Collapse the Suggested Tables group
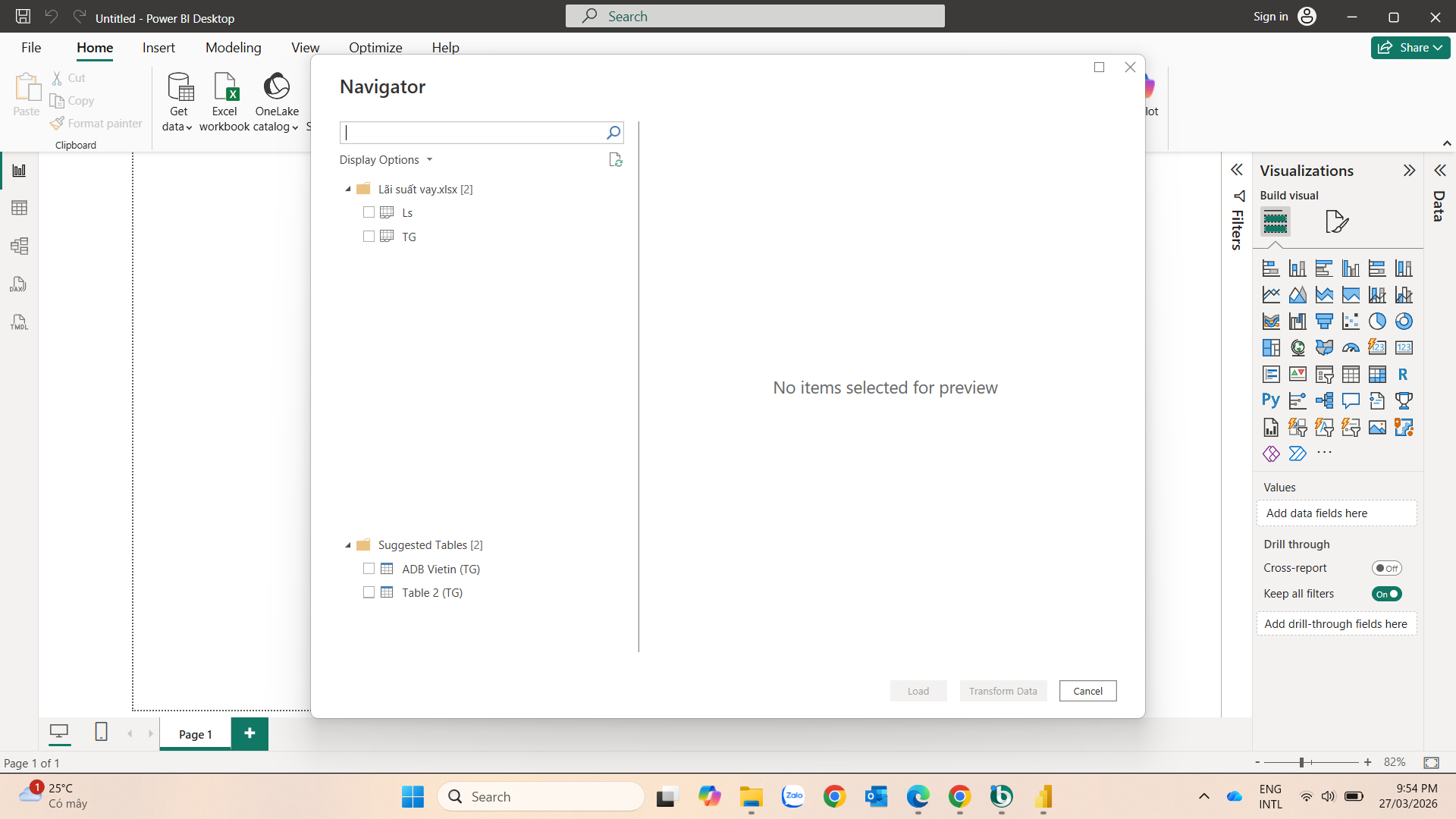This screenshot has height=819, width=1456. pyautogui.click(x=348, y=545)
